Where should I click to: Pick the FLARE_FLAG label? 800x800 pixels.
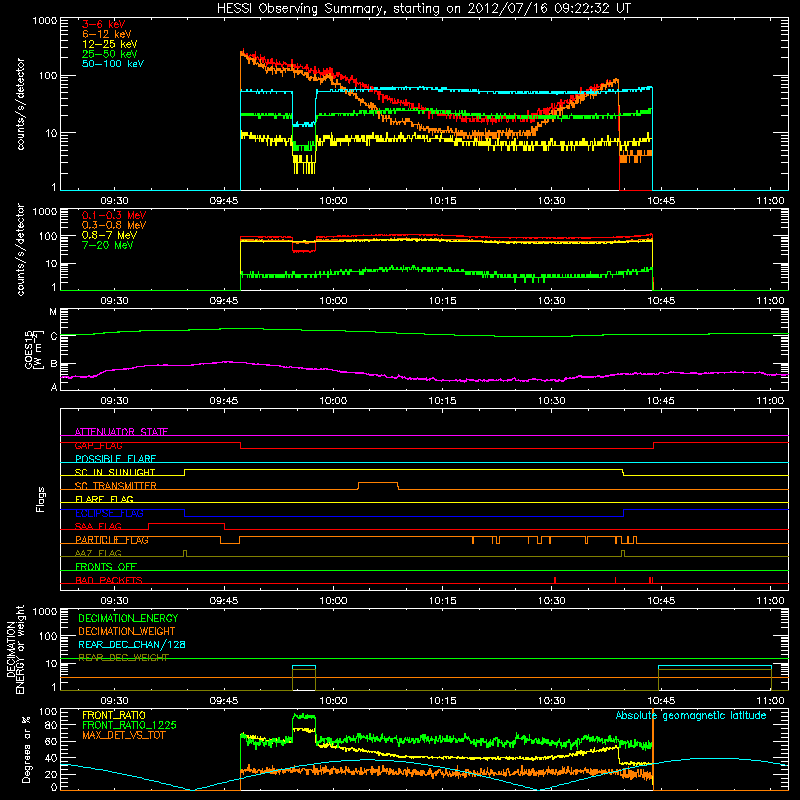(x=104, y=499)
